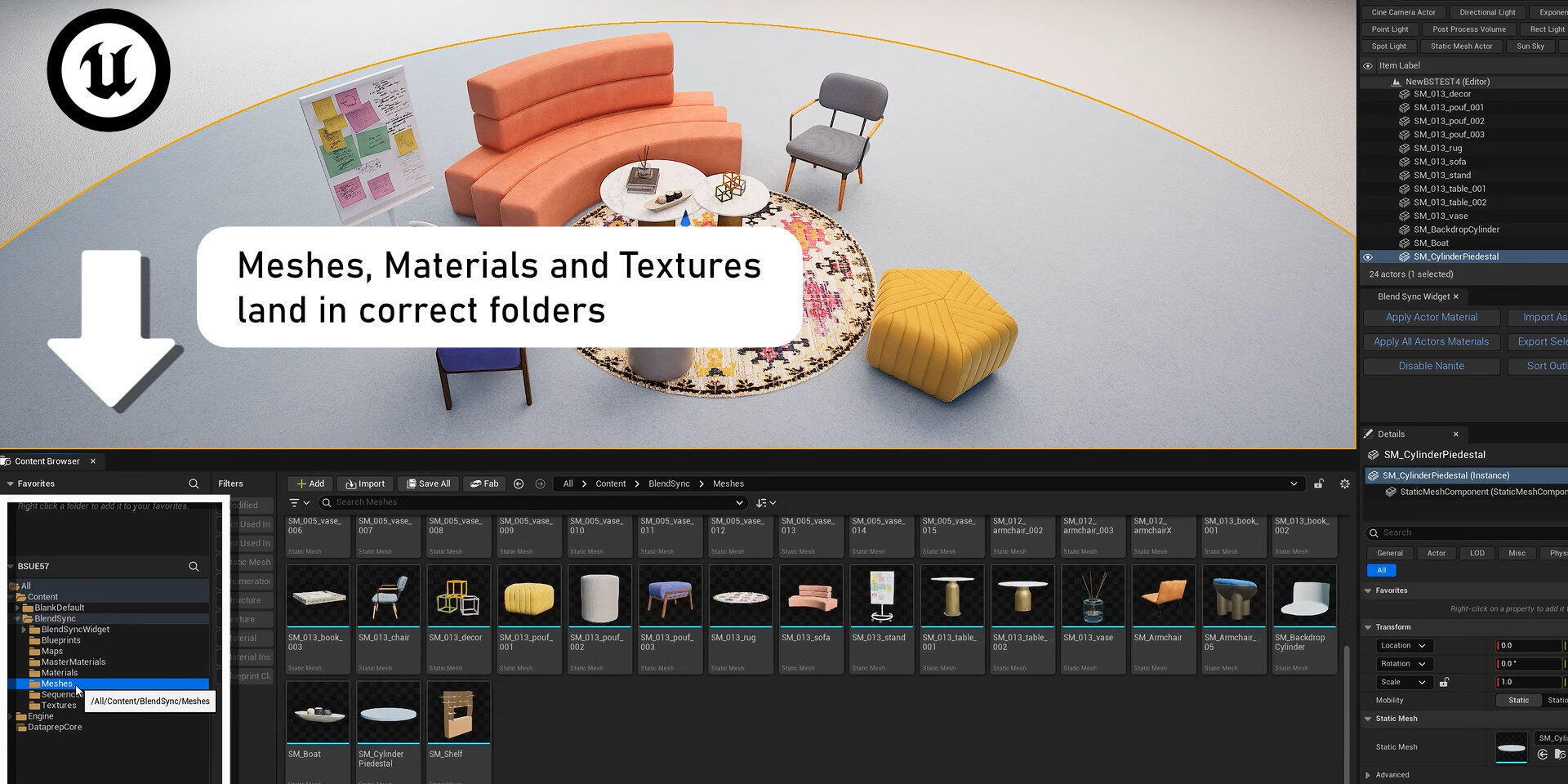
Task: Click the Add button in Content Browser
Action: click(310, 483)
